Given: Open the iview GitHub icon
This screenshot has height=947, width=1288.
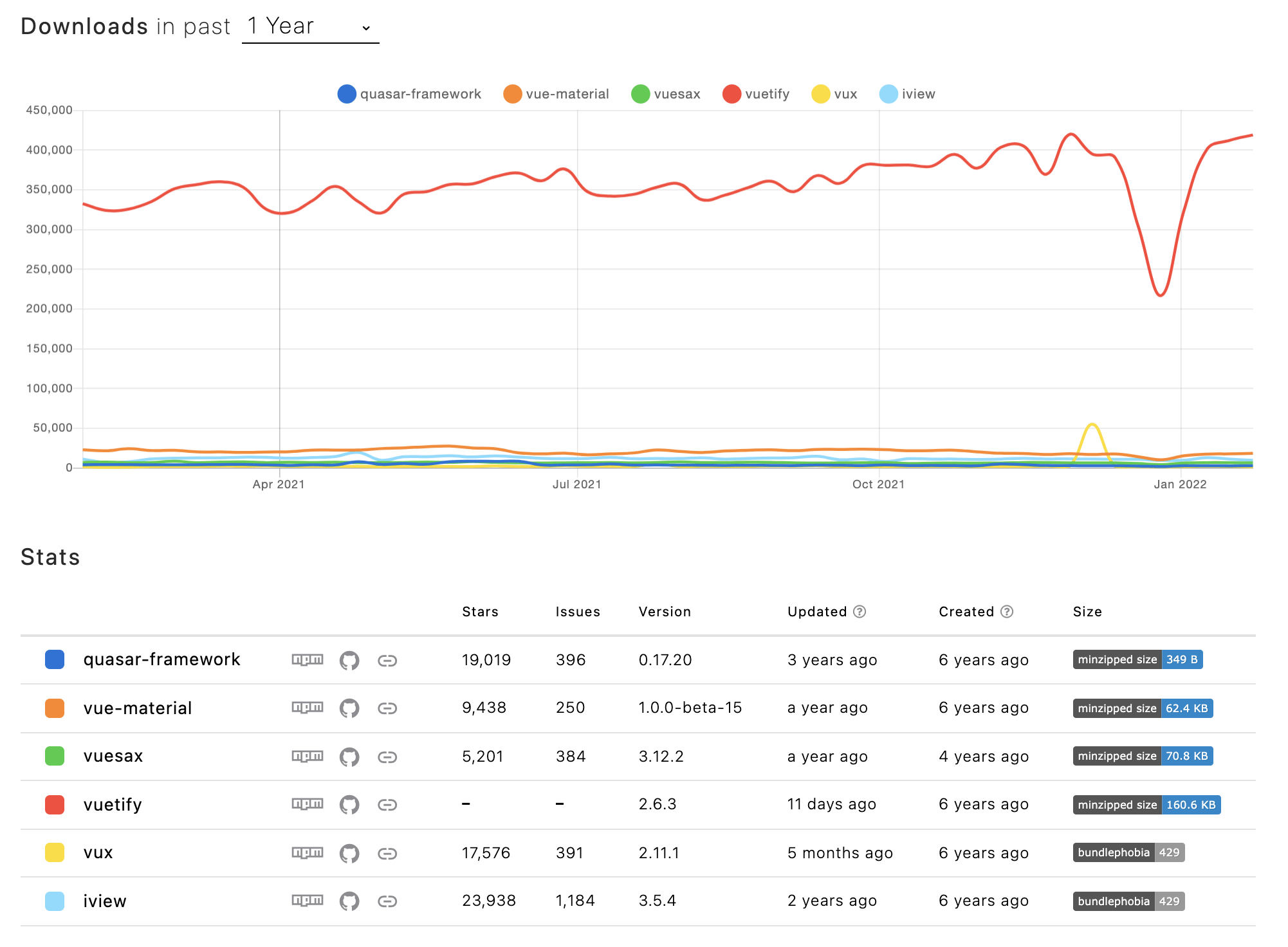Looking at the screenshot, I should pos(349,901).
